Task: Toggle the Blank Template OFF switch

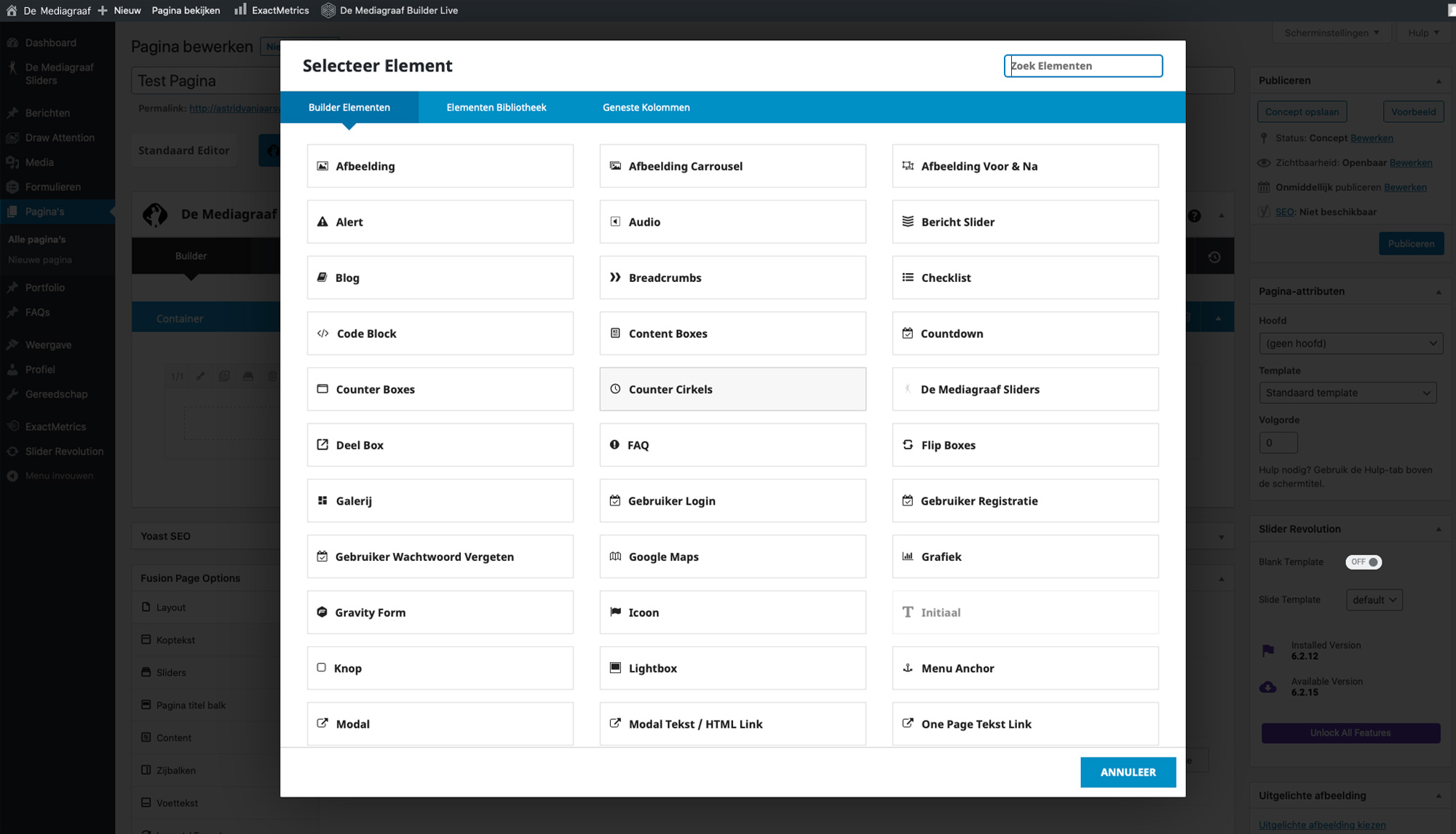Action: [x=1363, y=562]
